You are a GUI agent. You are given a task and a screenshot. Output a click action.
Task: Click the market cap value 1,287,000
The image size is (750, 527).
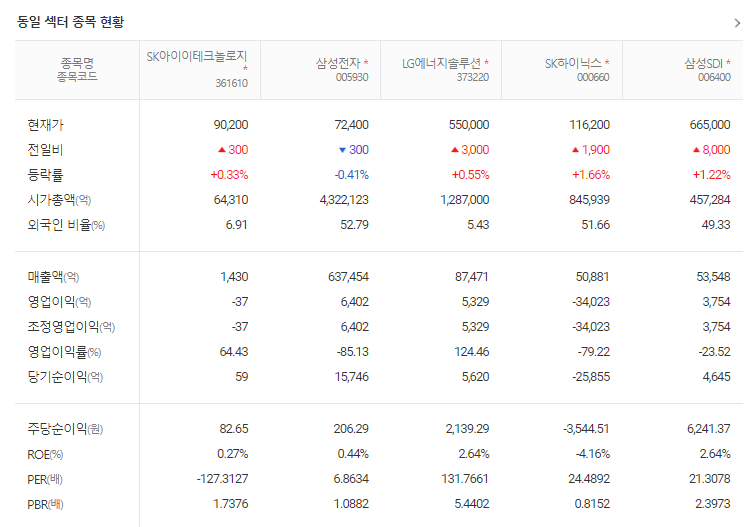pyautogui.click(x=464, y=199)
